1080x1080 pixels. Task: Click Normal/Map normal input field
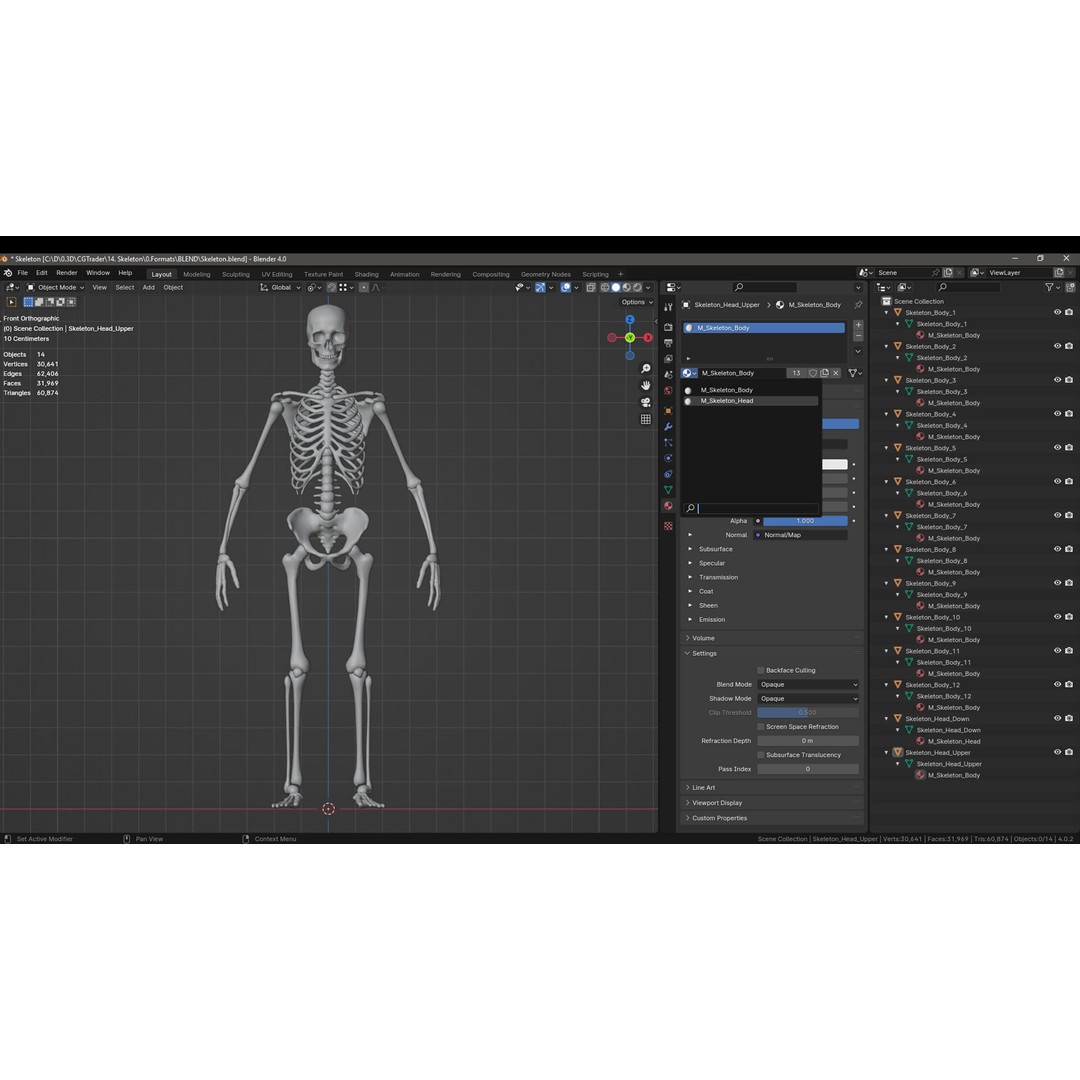[x=801, y=535]
